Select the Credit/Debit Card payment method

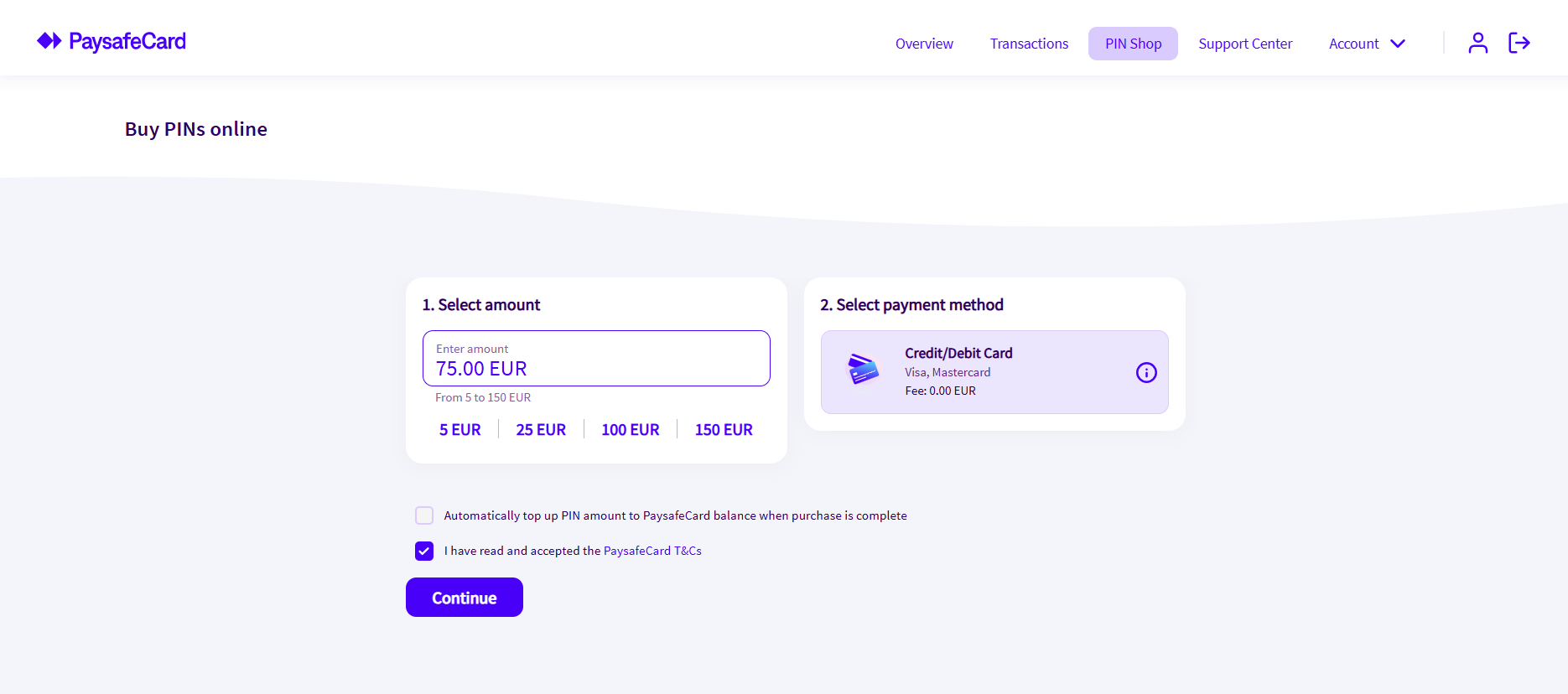tap(994, 372)
